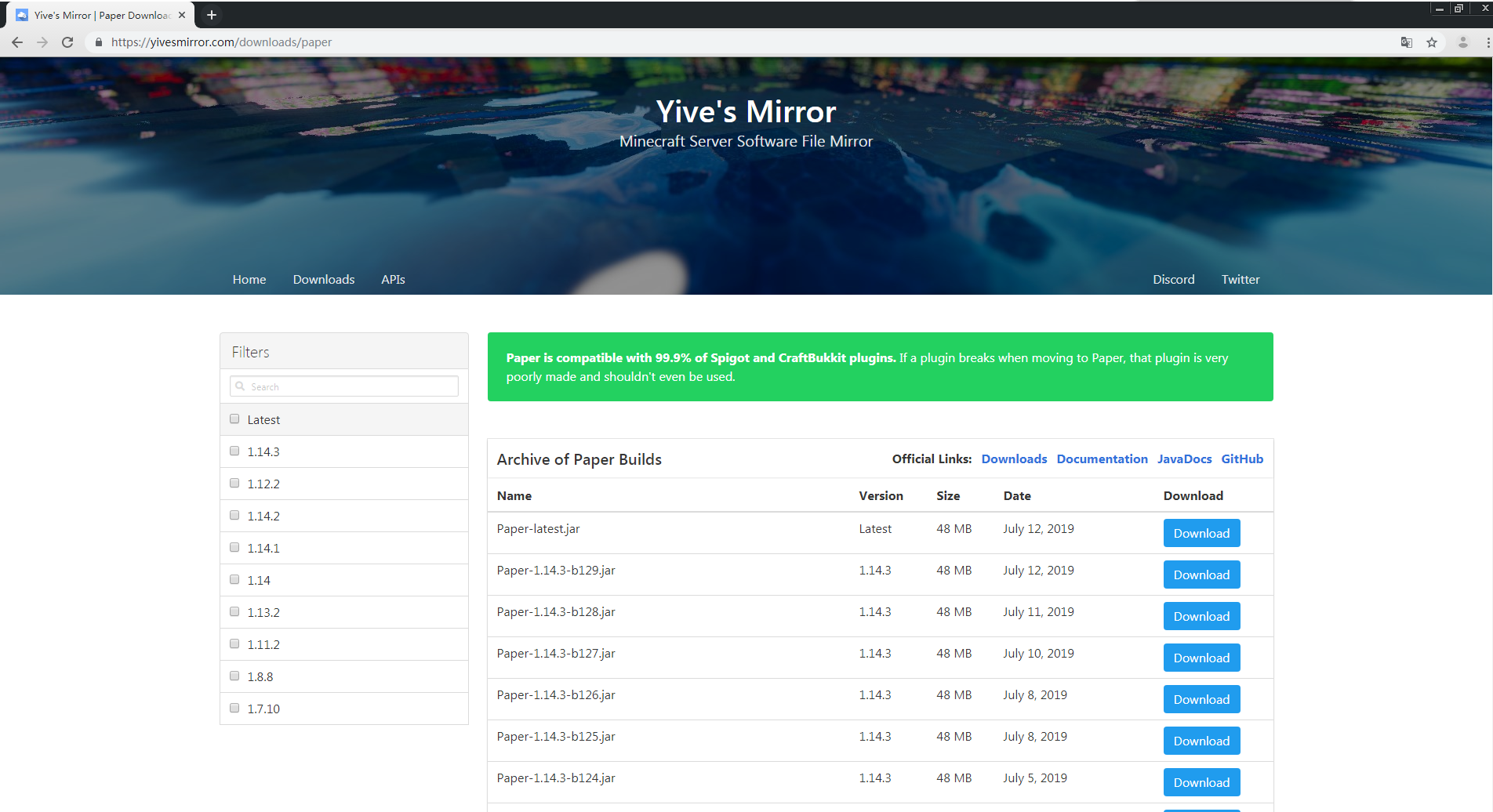Screen dimensions: 1493x812
Task: Visit the Discord link
Action: coord(1174,280)
